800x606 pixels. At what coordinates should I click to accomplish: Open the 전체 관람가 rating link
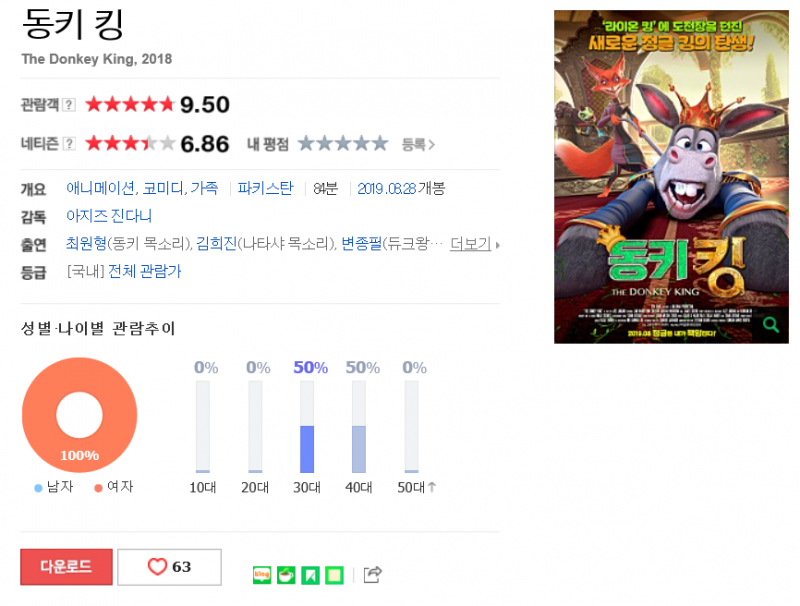[144, 271]
